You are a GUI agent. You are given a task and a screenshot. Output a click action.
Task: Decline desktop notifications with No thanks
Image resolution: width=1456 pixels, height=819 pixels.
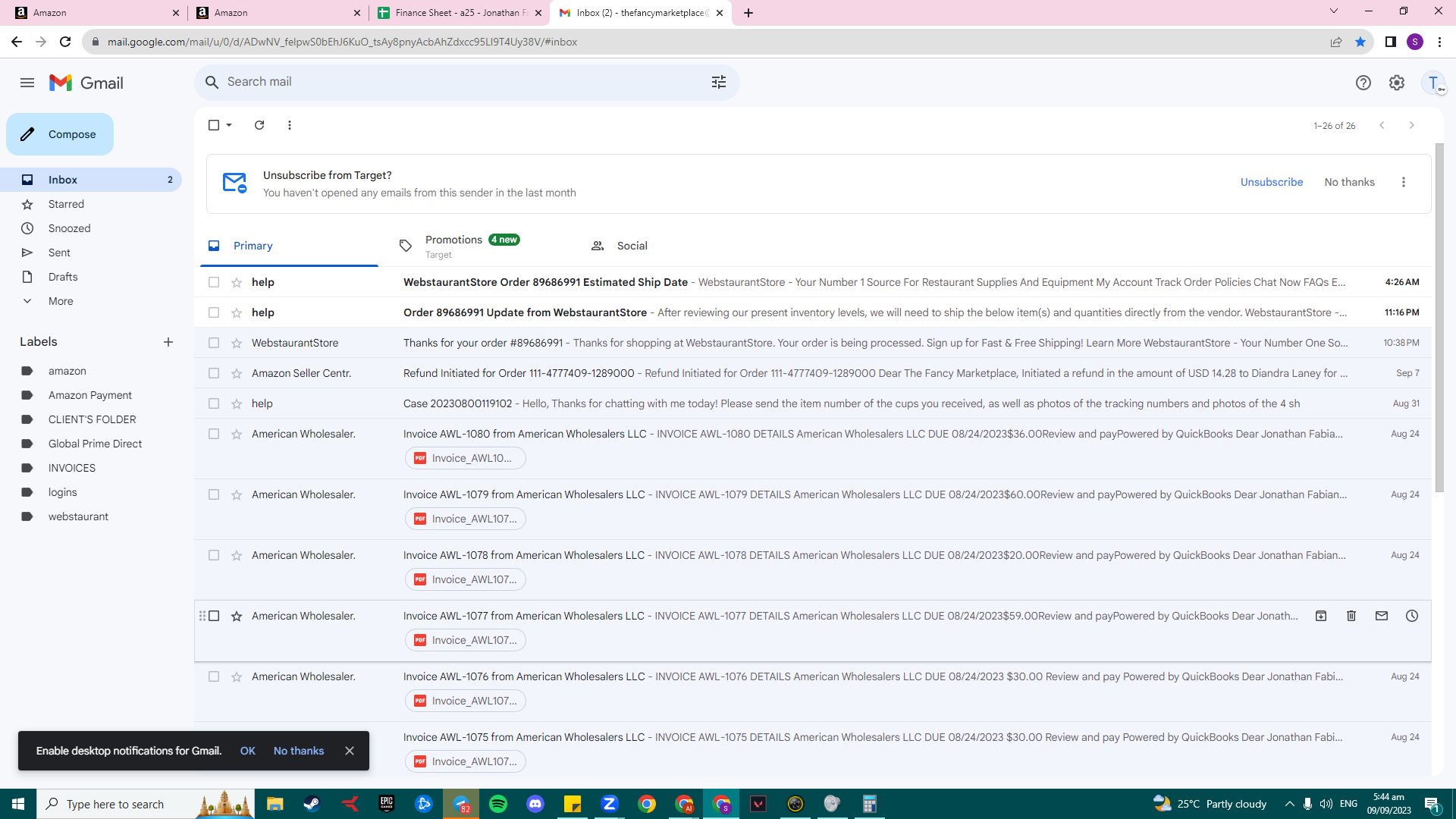[299, 751]
